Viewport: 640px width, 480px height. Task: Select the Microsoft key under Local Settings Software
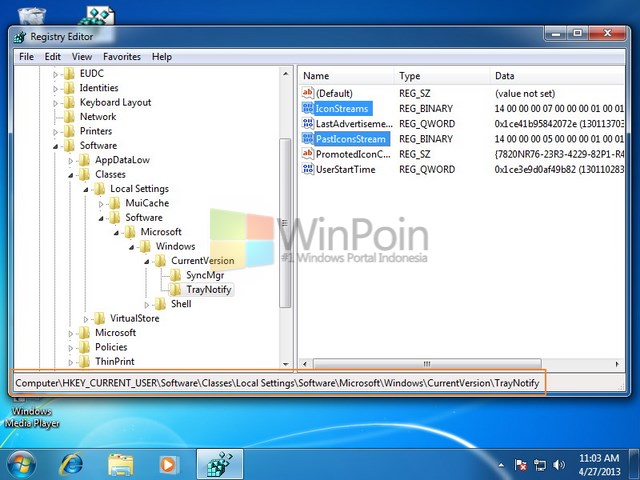point(161,232)
